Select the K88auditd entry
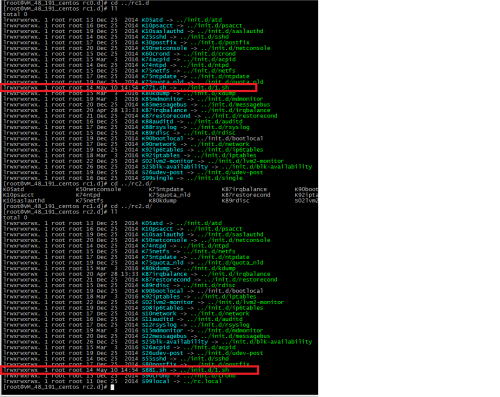Screen dimensions: 500x397 [157, 122]
